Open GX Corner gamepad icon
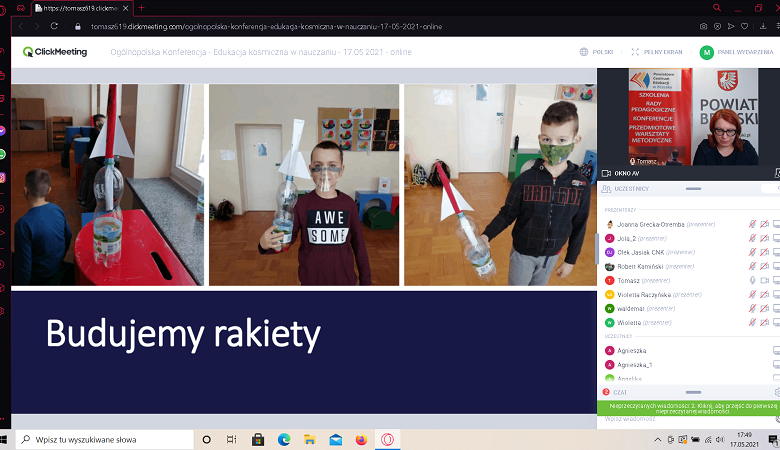780x450 pixels. click(x=20, y=8)
